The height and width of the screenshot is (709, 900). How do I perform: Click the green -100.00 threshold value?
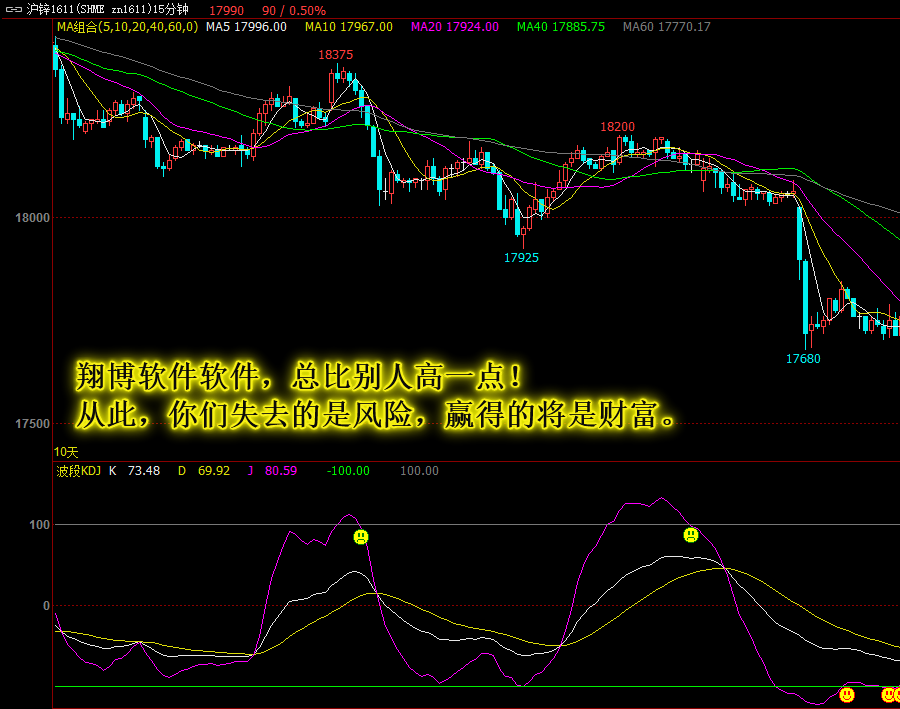pyautogui.click(x=348, y=471)
